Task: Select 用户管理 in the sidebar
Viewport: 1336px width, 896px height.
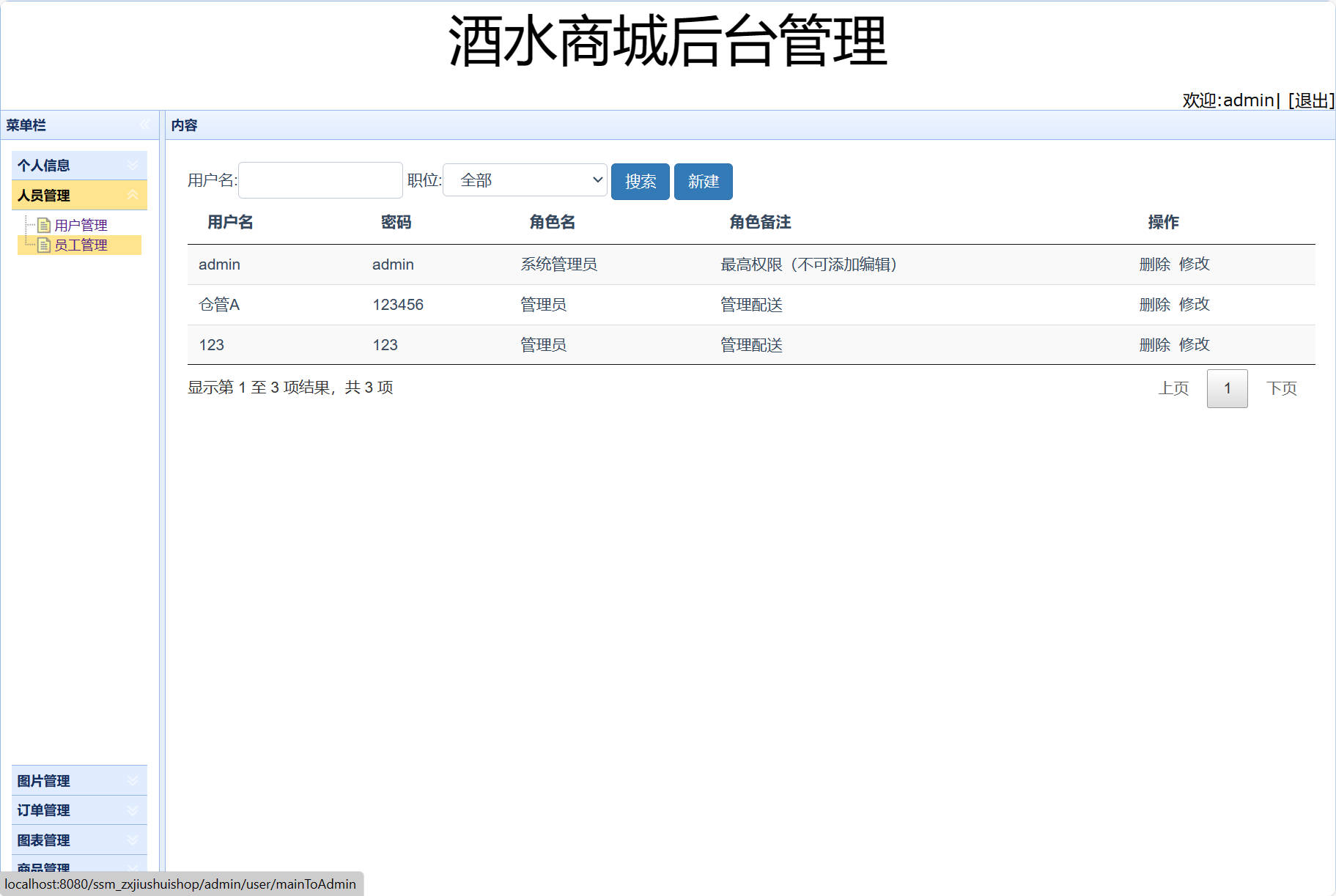Action: point(79,224)
